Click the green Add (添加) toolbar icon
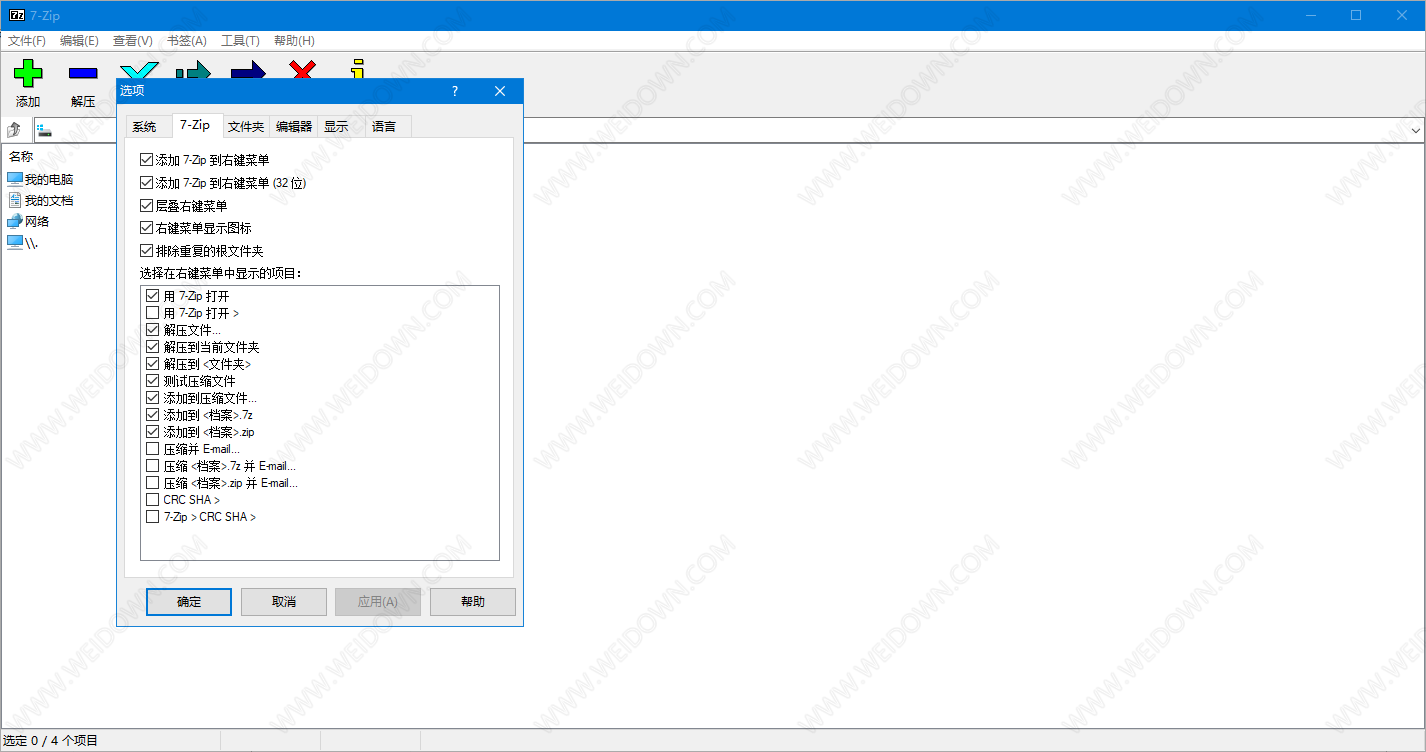 (28, 74)
